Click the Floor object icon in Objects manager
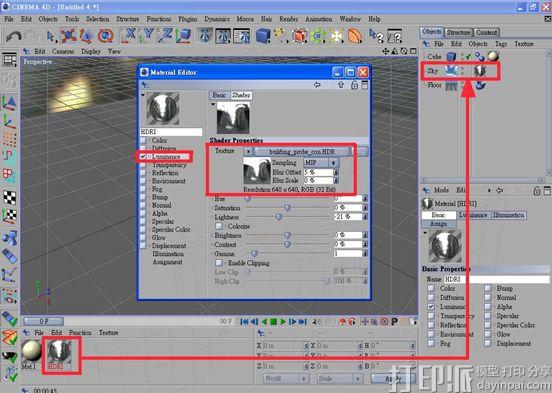The width and height of the screenshot is (552, 393). pos(451,85)
